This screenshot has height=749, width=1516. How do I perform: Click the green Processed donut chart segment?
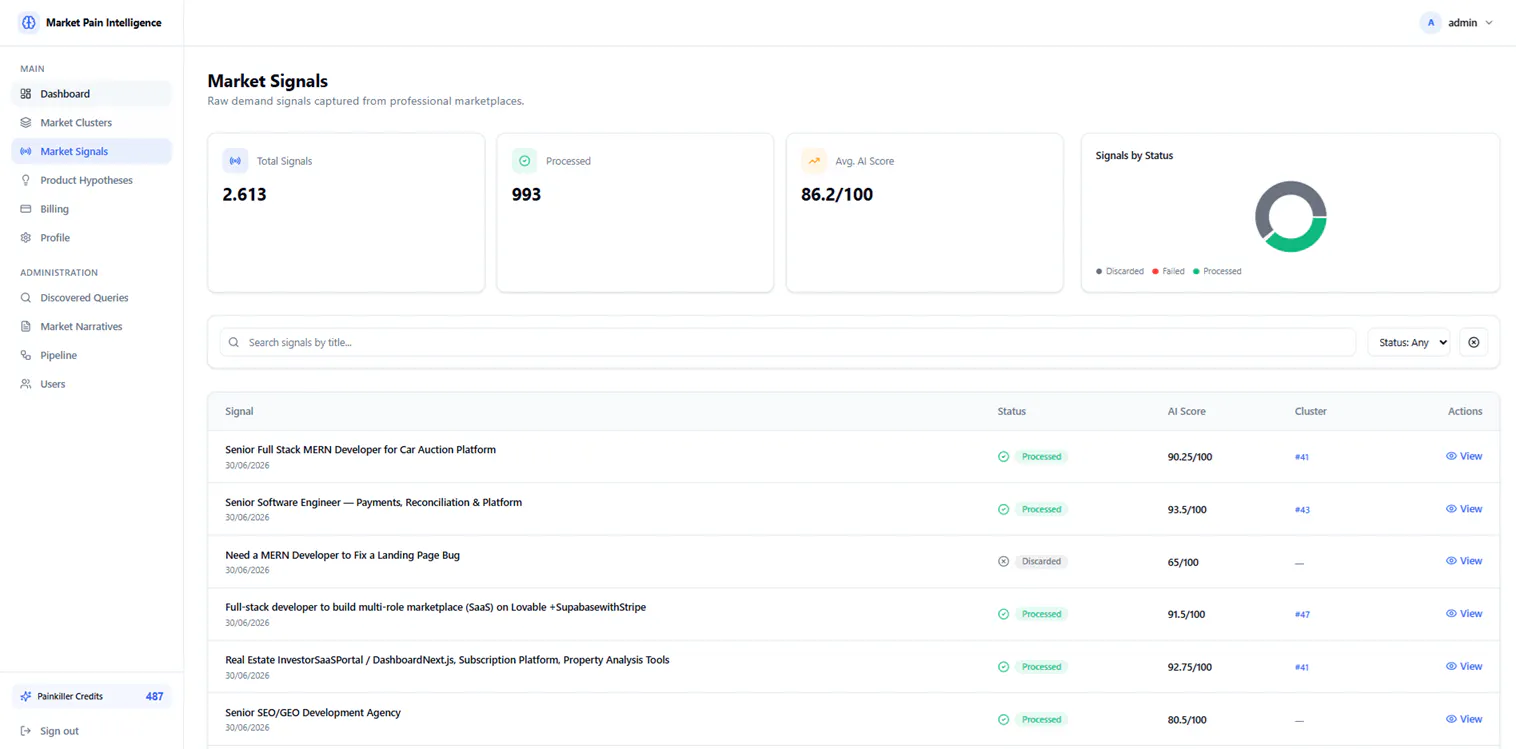click(x=1302, y=241)
